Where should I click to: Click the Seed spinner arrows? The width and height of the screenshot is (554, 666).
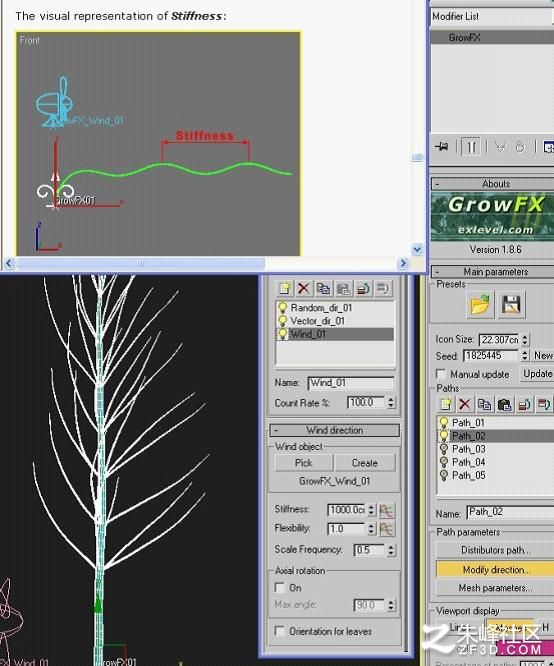coord(525,355)
